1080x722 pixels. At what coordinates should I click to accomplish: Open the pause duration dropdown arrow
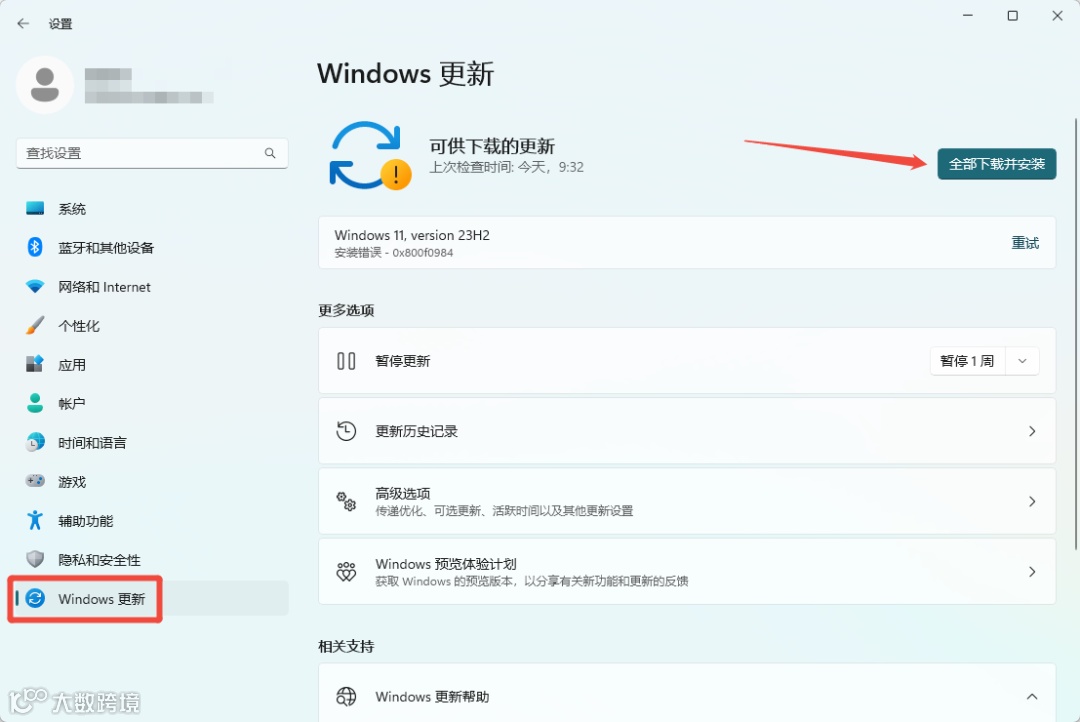coord(1022,361)
